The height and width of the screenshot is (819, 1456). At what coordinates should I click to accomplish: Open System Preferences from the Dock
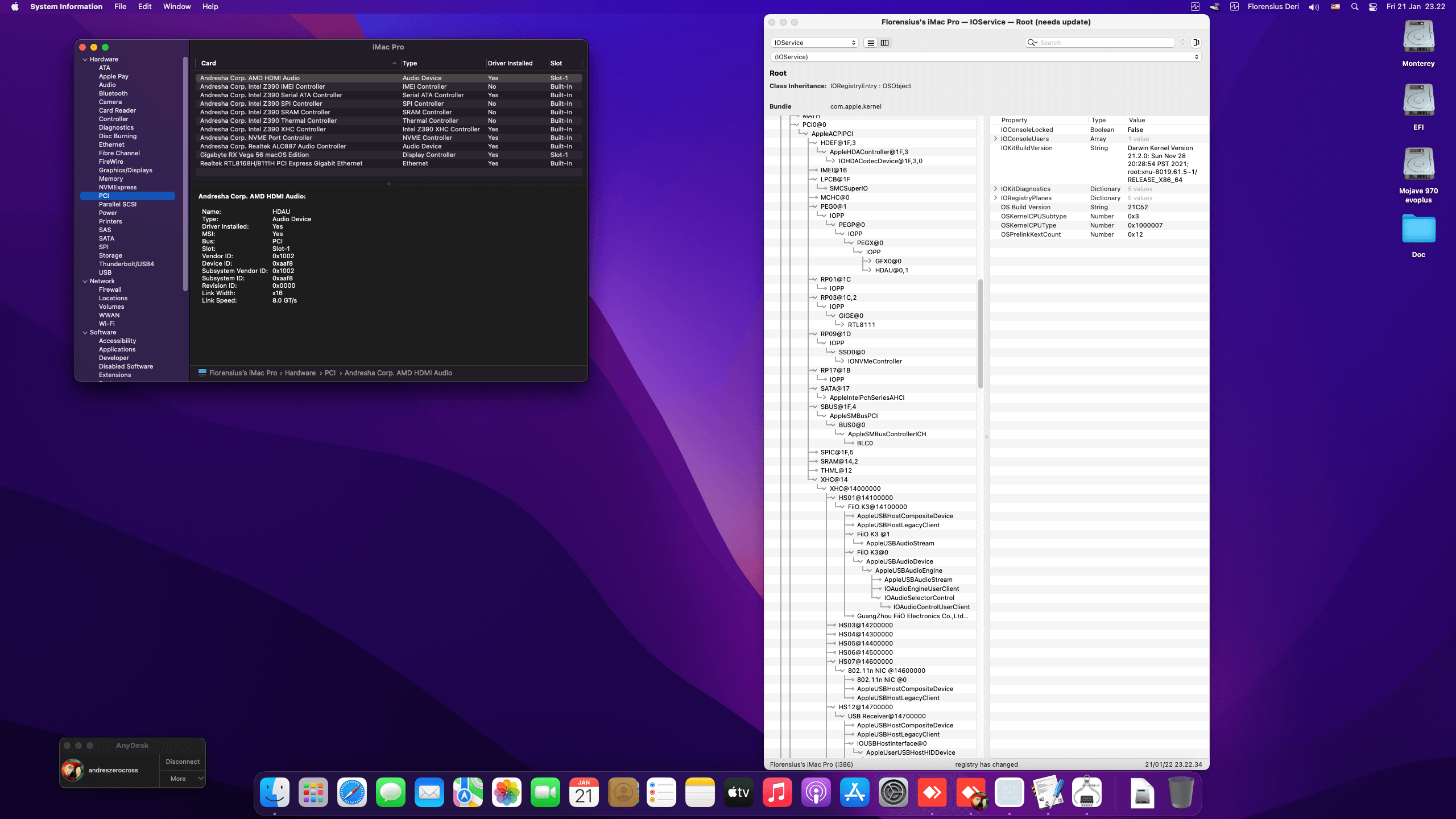[894, 793]
